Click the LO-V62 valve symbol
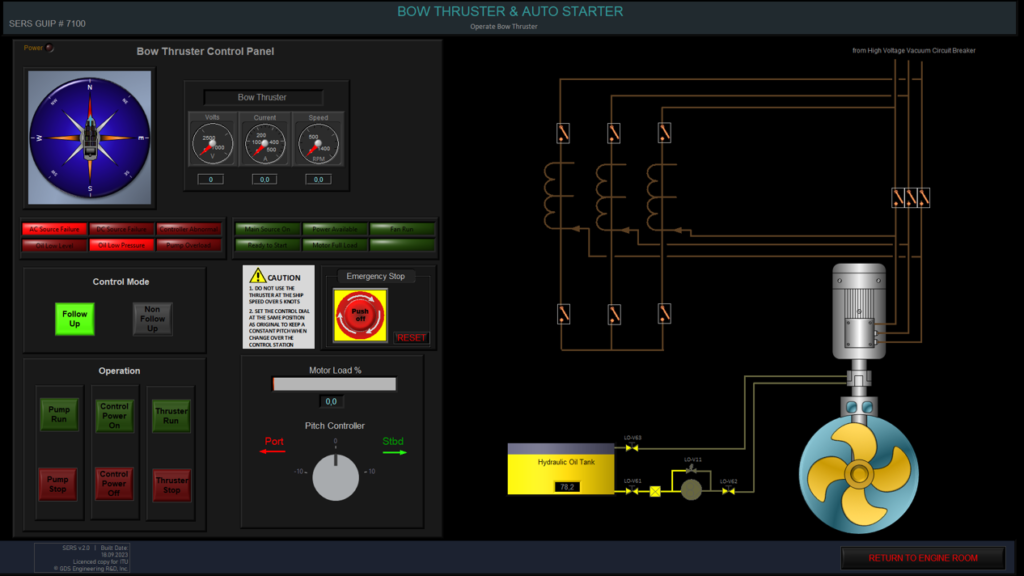The height and width of the screenshot is (576, 1024). pyautogui.click(x=730, y=491)
